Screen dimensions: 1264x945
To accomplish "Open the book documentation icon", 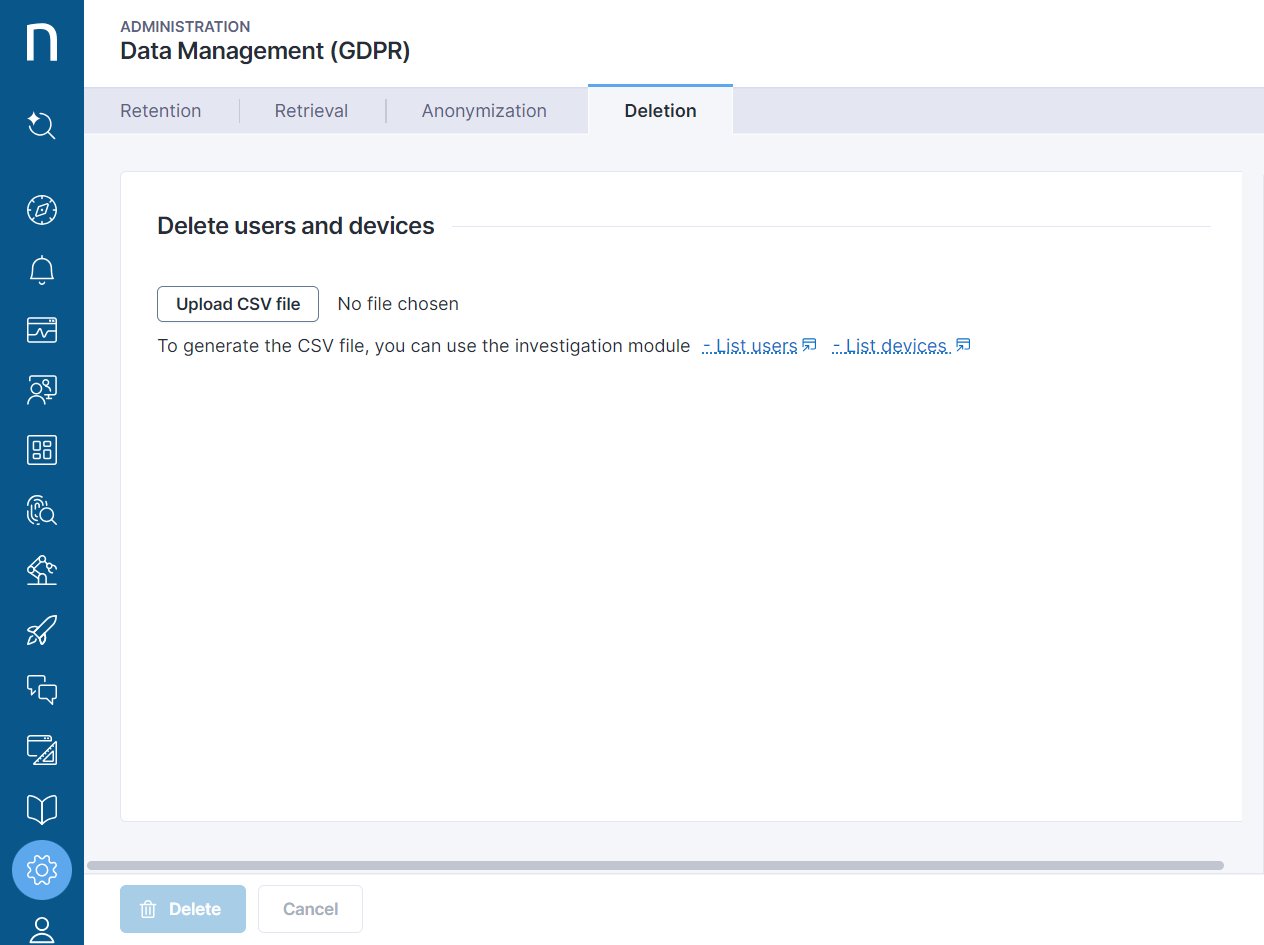I will point(41,809).
